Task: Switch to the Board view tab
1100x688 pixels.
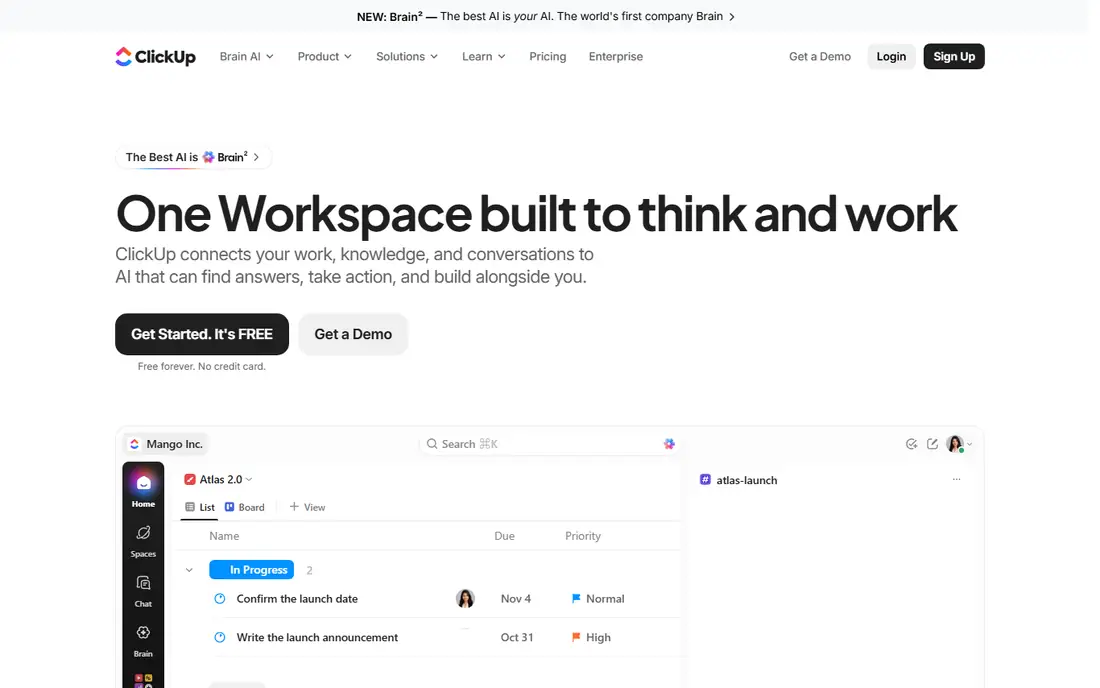Action: click(x=244, y=507)
